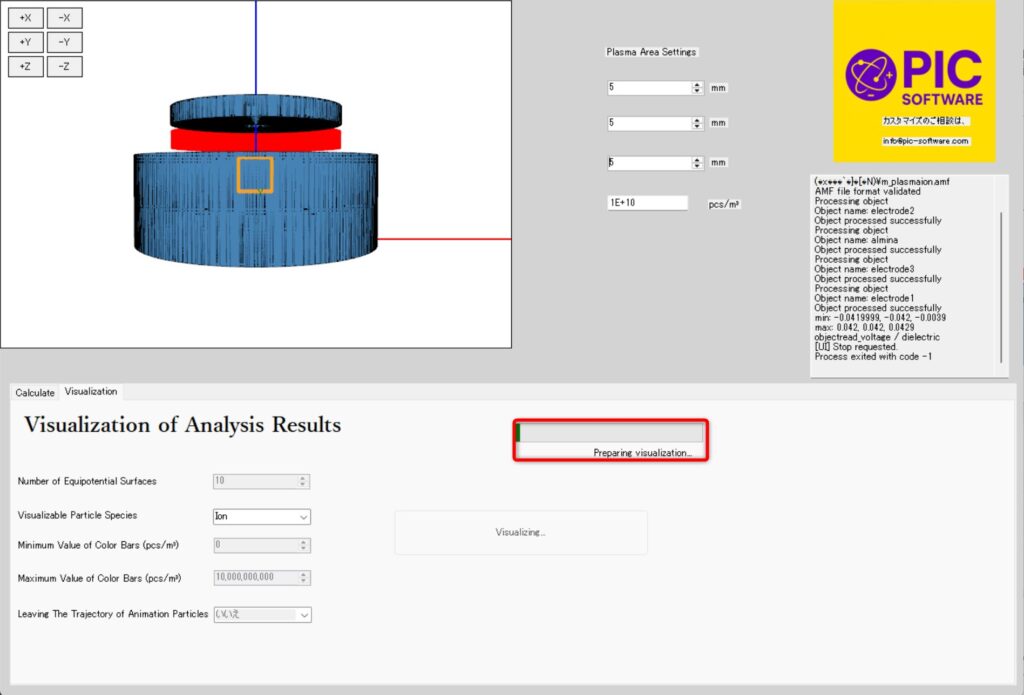Click the first plasma area mm stepper
The height and width of the screenshot is (695, 1024).
click(697, 88)
